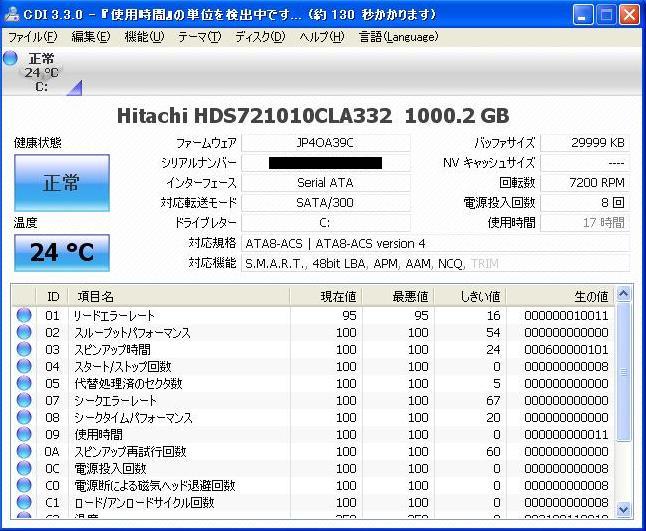Open the 機能(U) menu
The height and width of the screenshot is (531, 646).
click(x=144, y=37)
